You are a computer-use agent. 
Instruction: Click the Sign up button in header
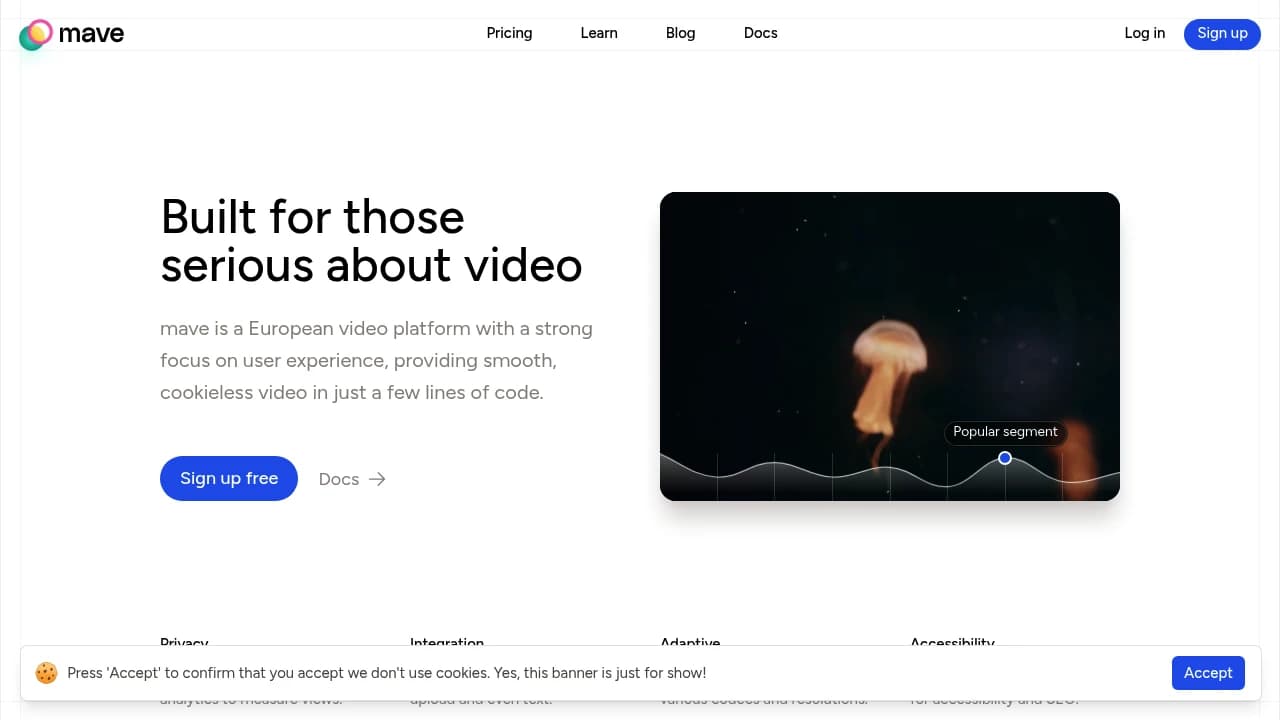(x=1222, y=33)
